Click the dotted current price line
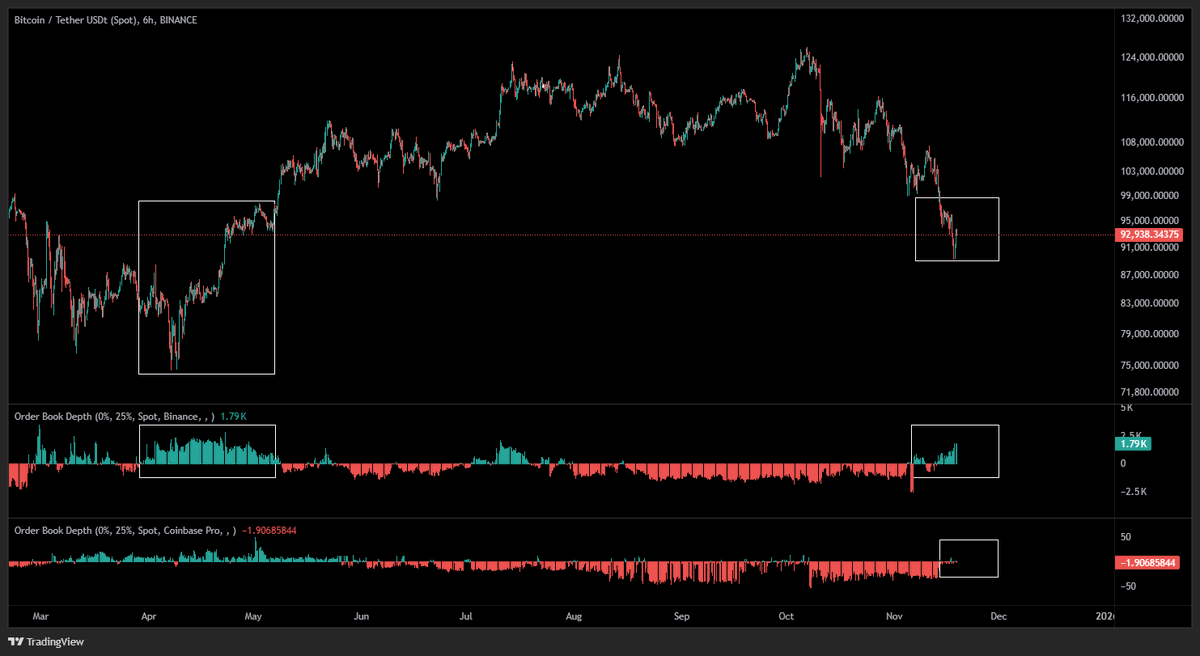This screenshot has height=656, width=1200. [600, 235]
